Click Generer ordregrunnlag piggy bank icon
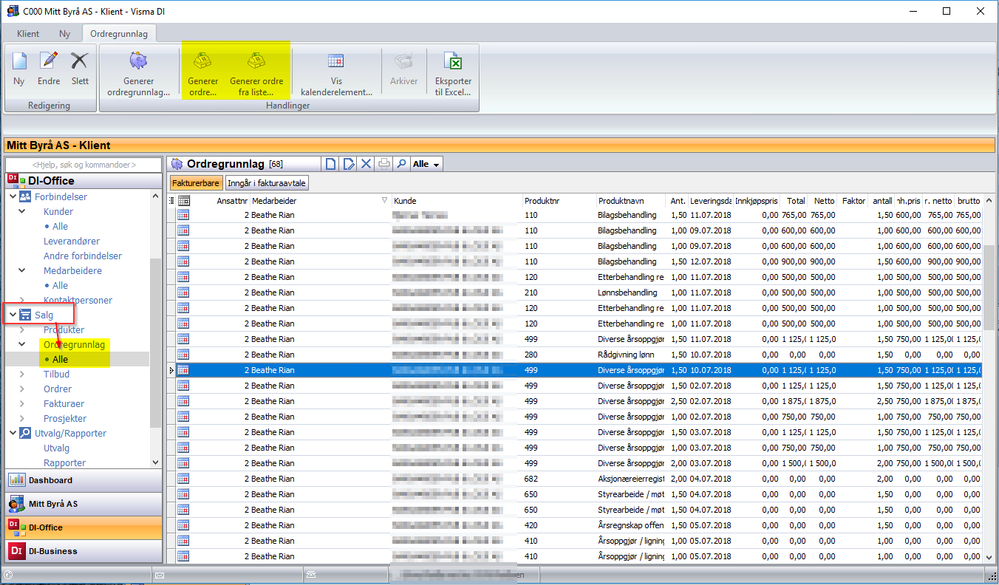The height and width of the screenshot is (585, 999). tap(138, 61)
